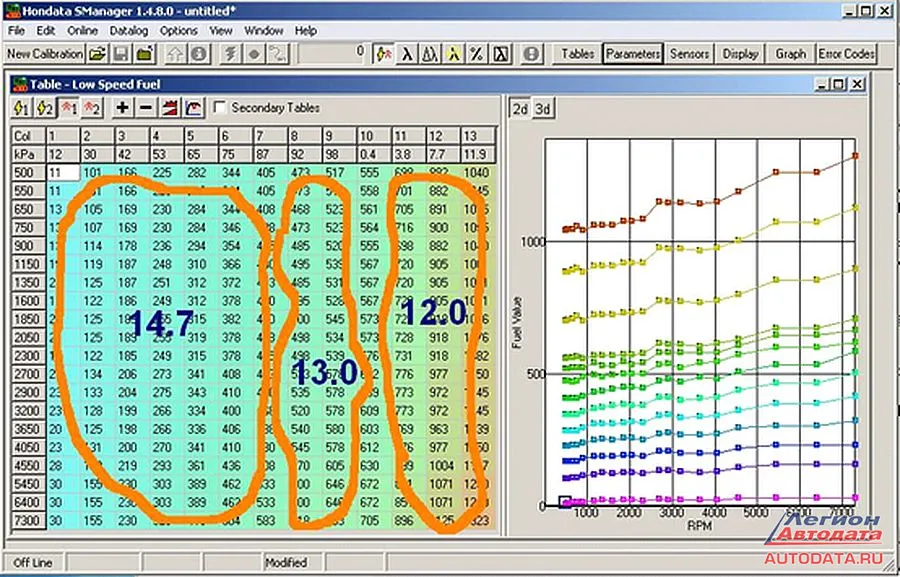
Task: Click the greyed info circle next to upload arrow
Action: click(x=198, y=54)
